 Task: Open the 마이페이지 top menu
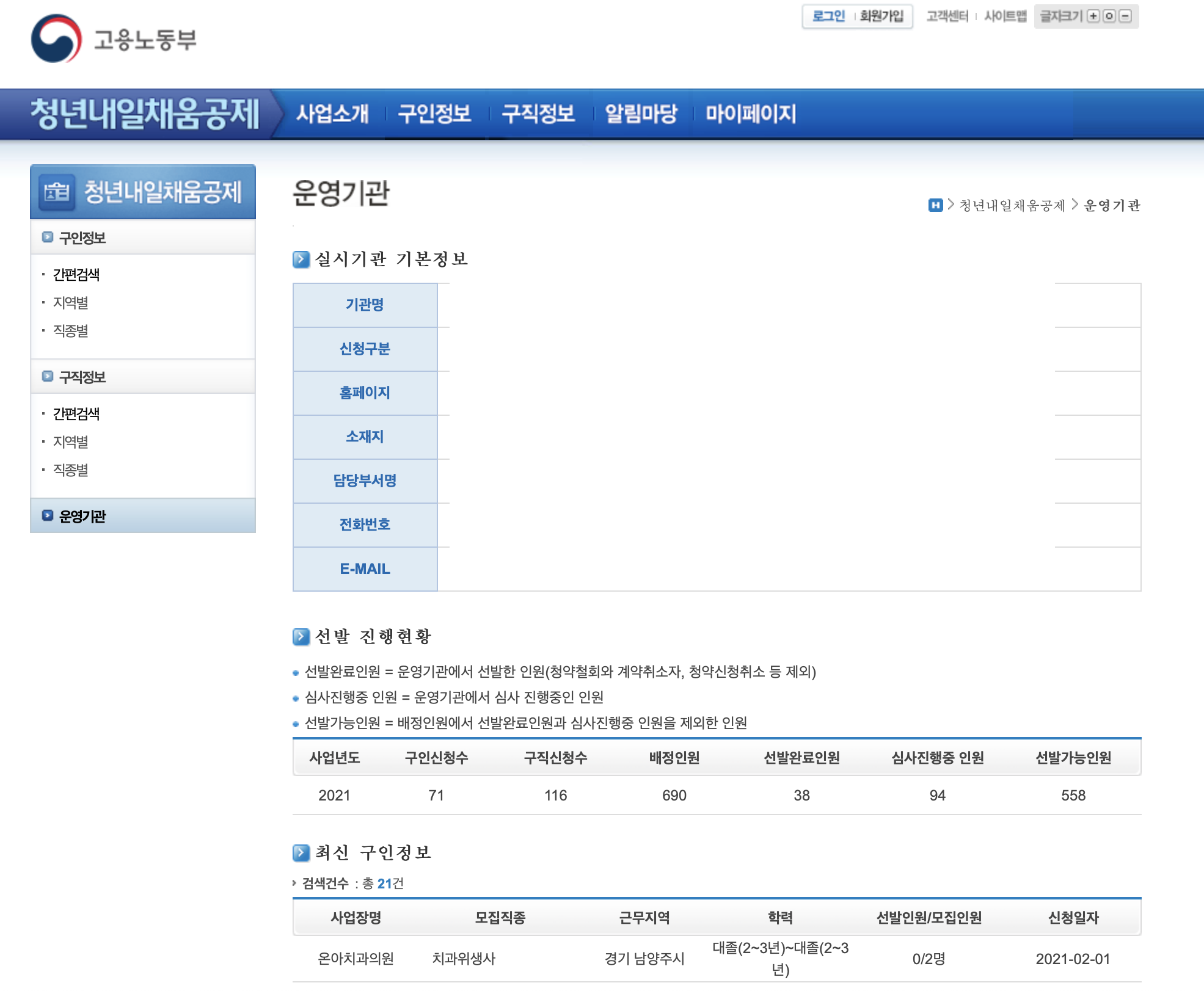pos(751,114)
